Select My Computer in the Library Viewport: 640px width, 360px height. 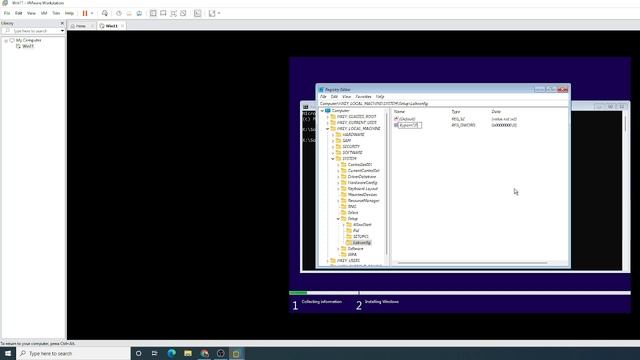pos(28,40)
